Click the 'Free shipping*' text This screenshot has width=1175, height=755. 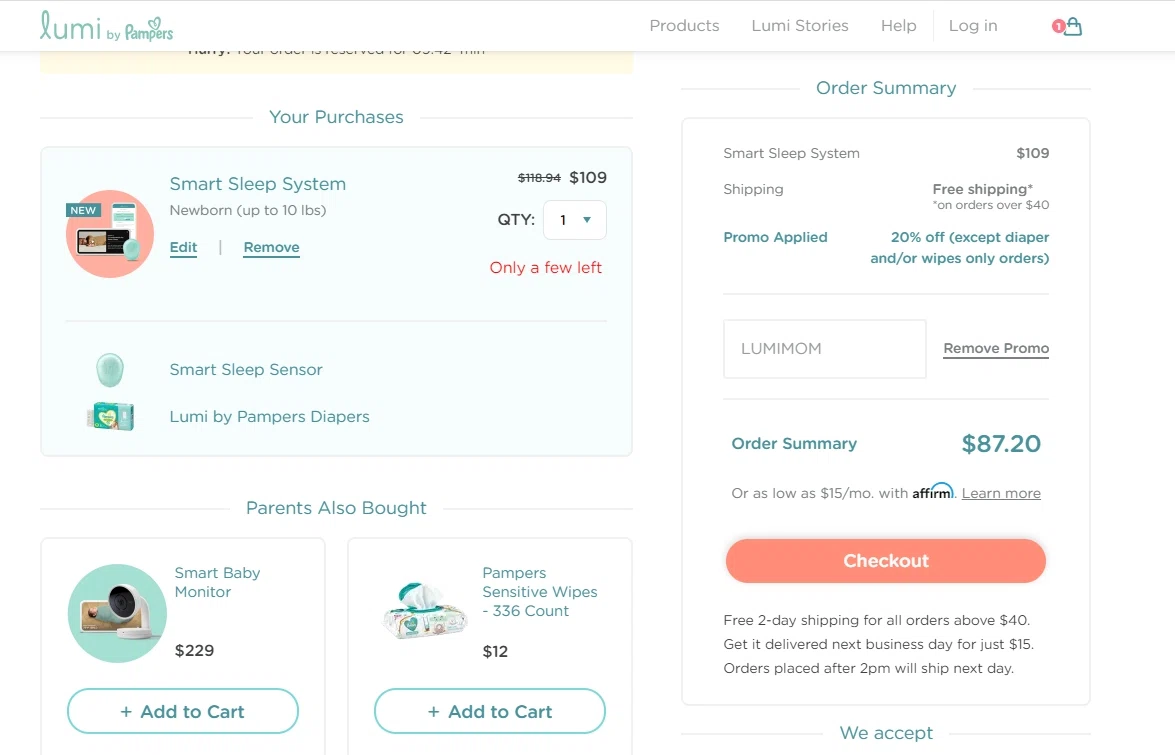click(x=982, y=189)
